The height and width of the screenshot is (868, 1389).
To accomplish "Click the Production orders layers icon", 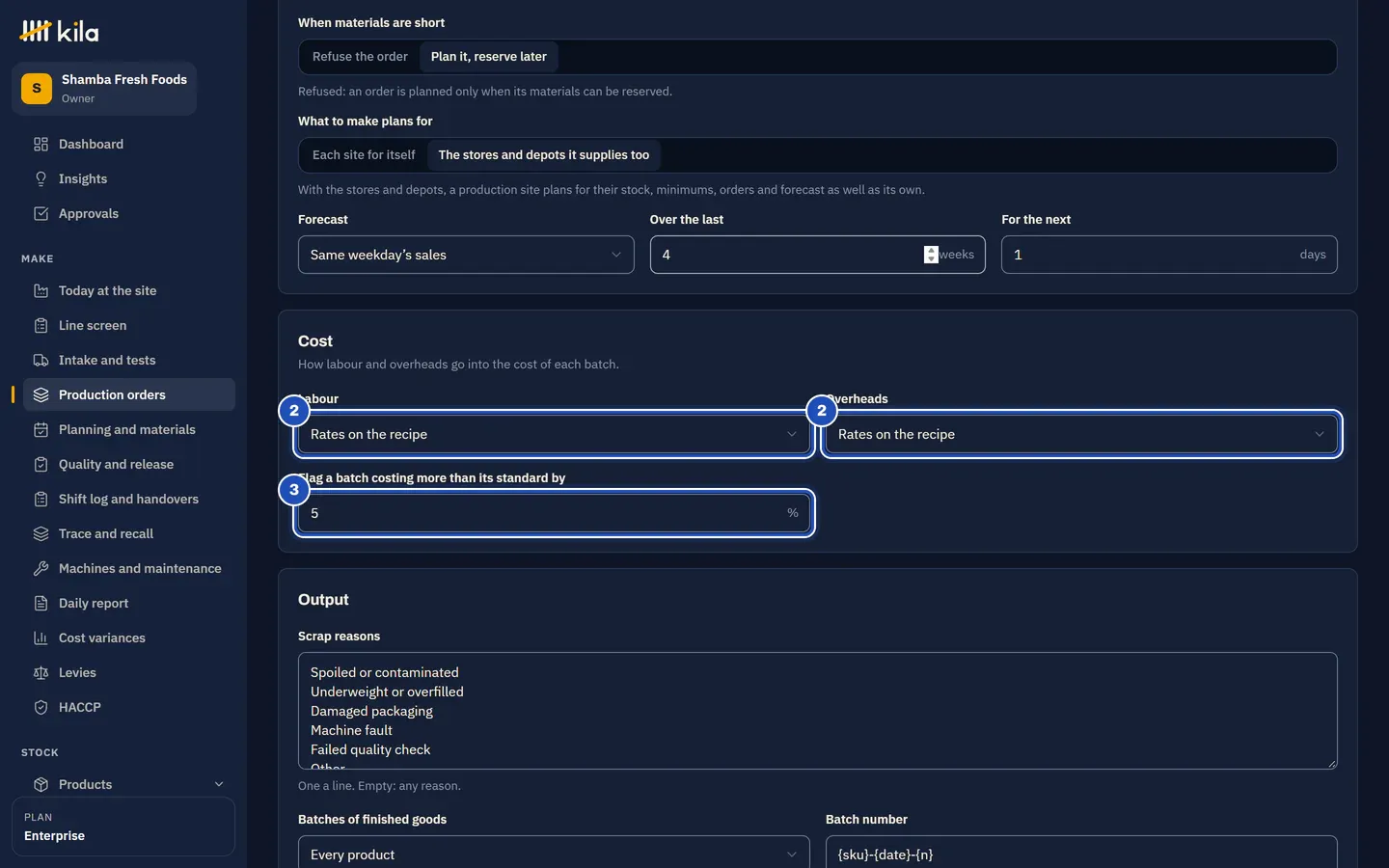I will tap(41, 395).
